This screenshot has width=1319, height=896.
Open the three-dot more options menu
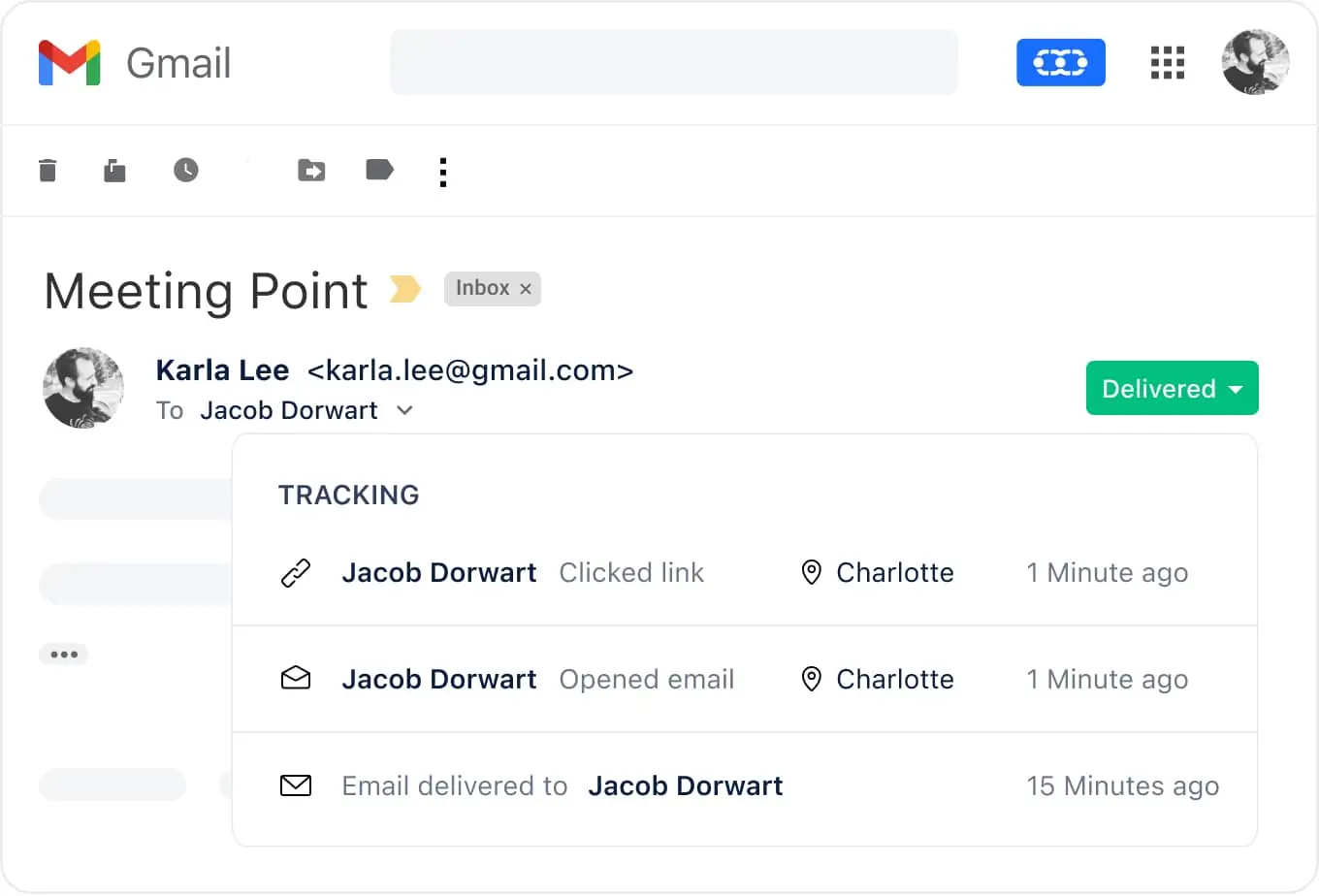click(443, 172)
